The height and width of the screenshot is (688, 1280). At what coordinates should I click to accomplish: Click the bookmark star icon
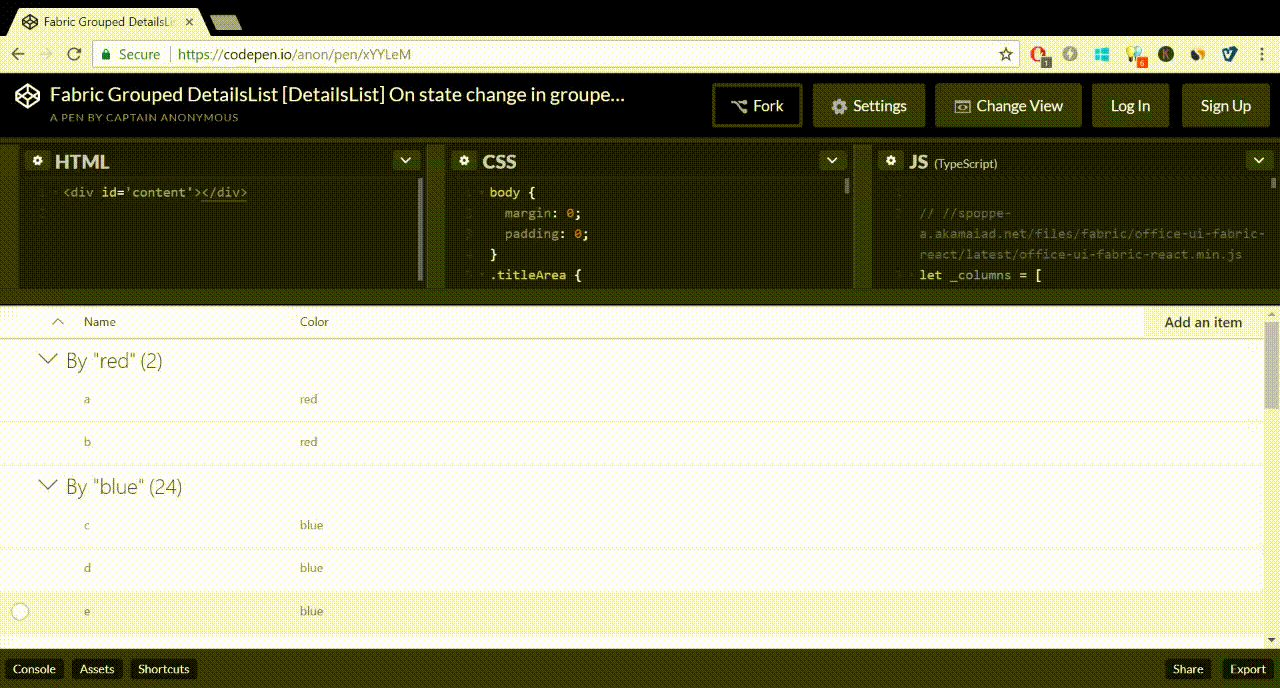tap(1005, 54)
